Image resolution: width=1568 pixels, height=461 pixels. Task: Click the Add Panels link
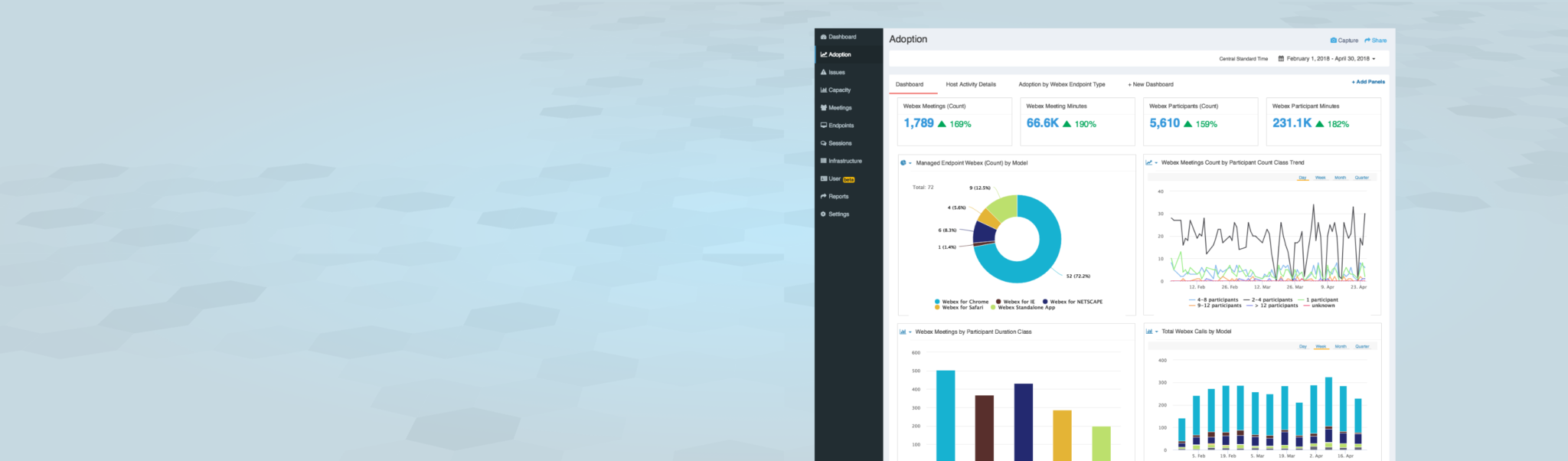point(1368,82)
